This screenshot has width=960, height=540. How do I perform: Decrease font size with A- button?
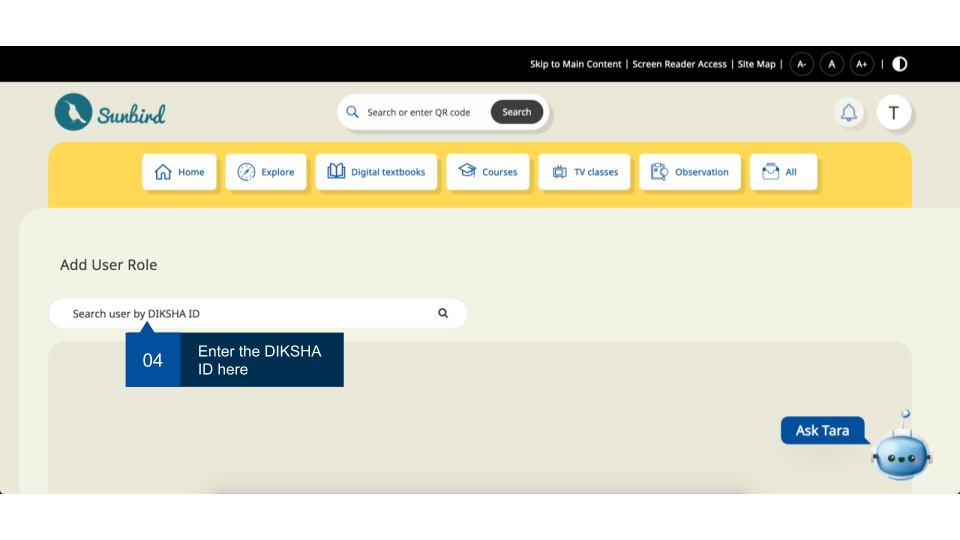point(801,64)
